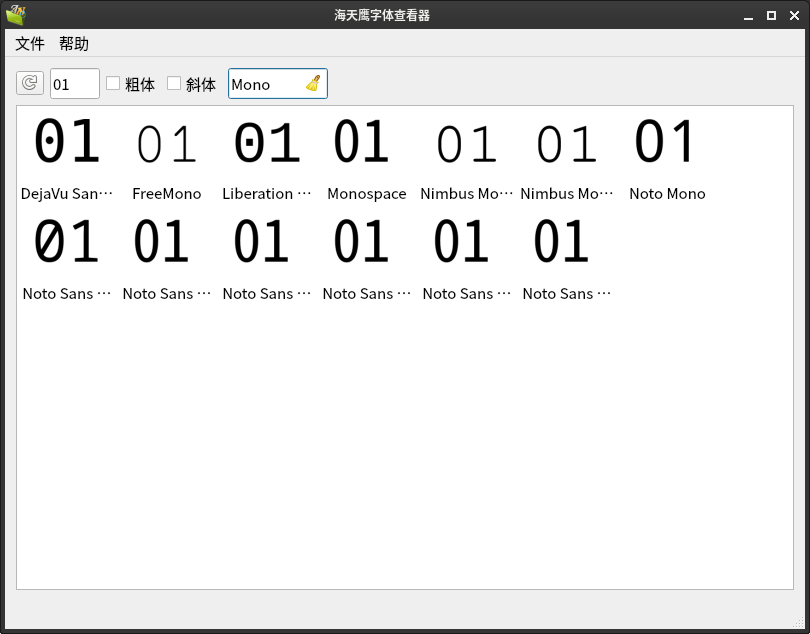Open the 文件 menu
810x634 pixels.
point(30,43)
